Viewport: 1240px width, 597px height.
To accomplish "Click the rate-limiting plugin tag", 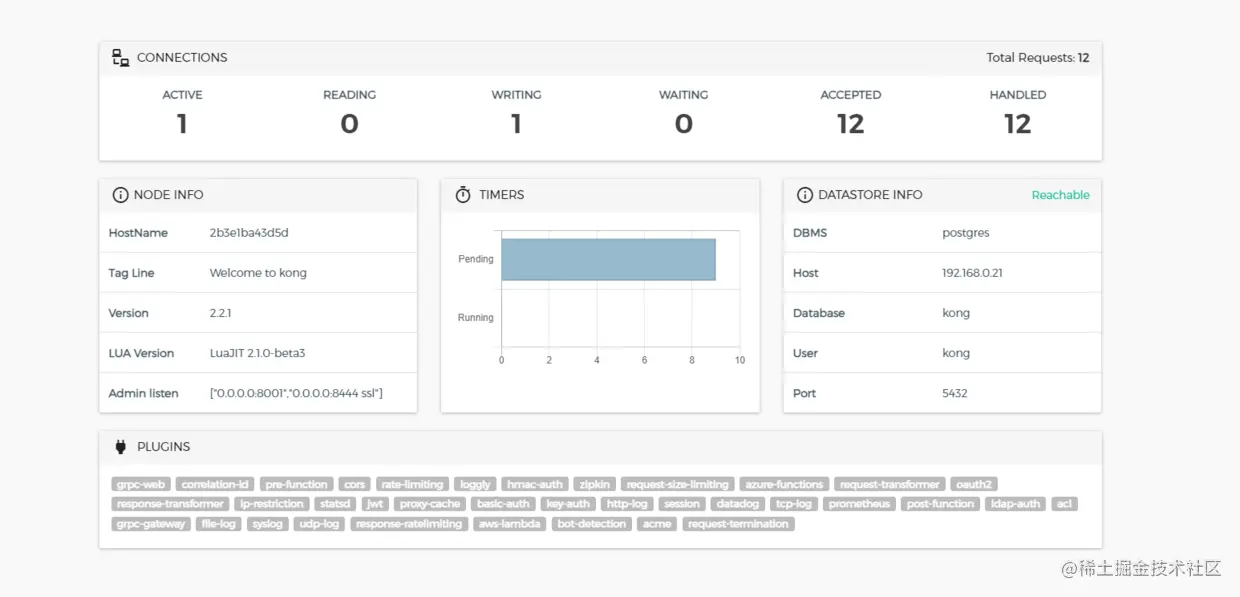I will point(412,484).
